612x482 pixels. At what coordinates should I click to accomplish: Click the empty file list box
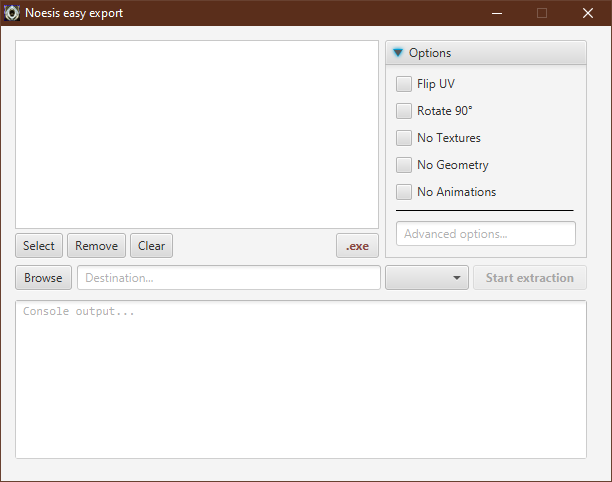[x=197, y=134]
